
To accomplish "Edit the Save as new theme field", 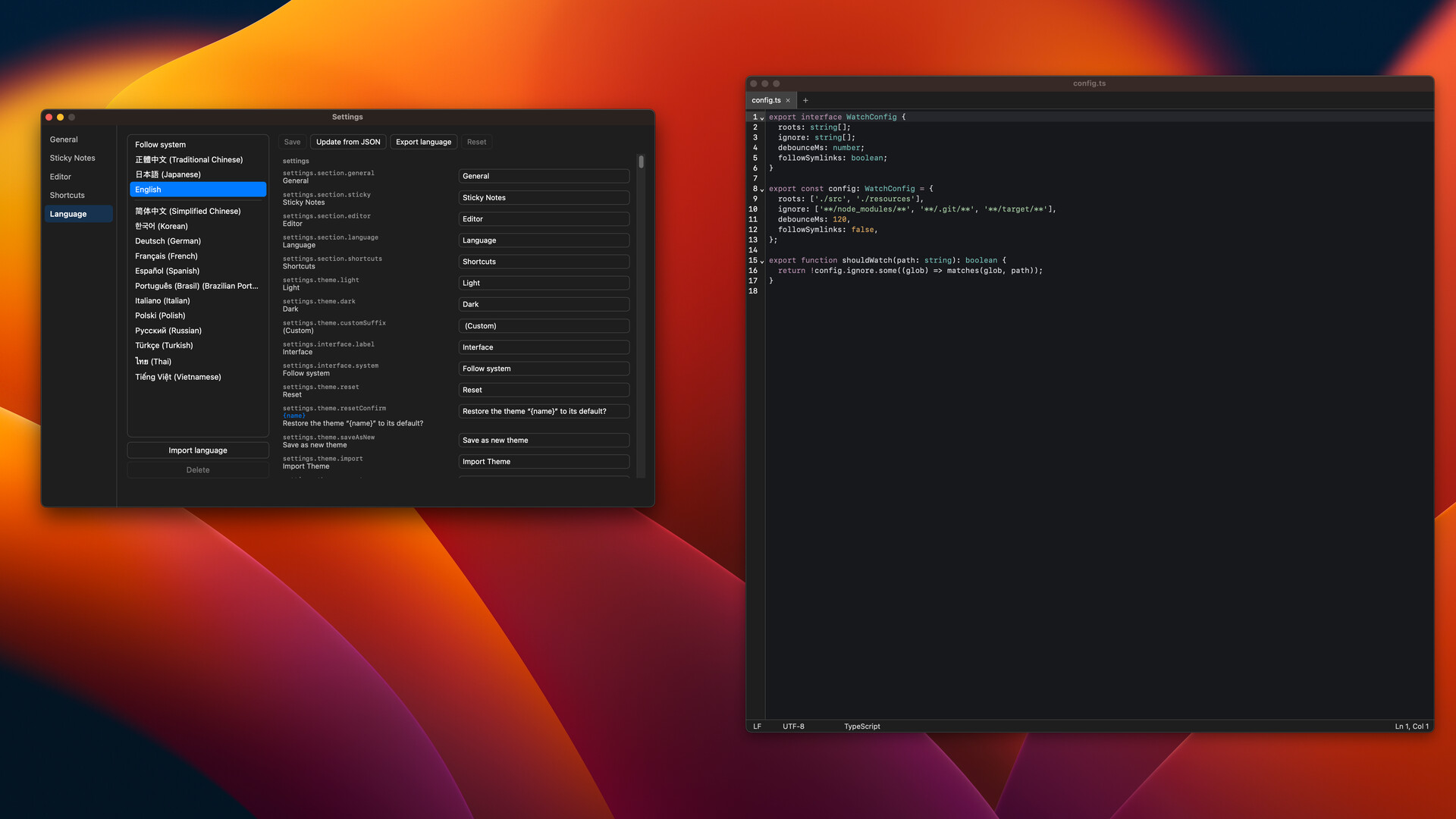I will tap(544, 441).
